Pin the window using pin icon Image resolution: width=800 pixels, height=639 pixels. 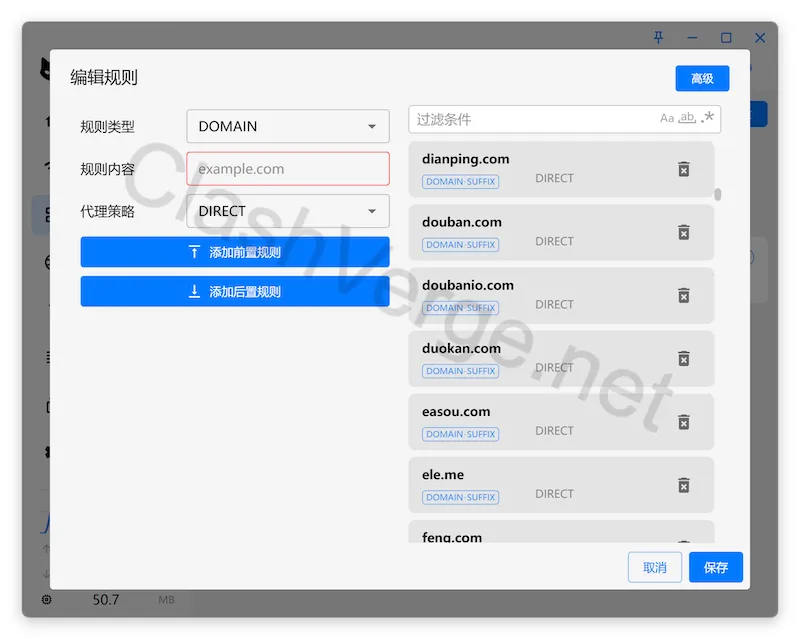658,37
